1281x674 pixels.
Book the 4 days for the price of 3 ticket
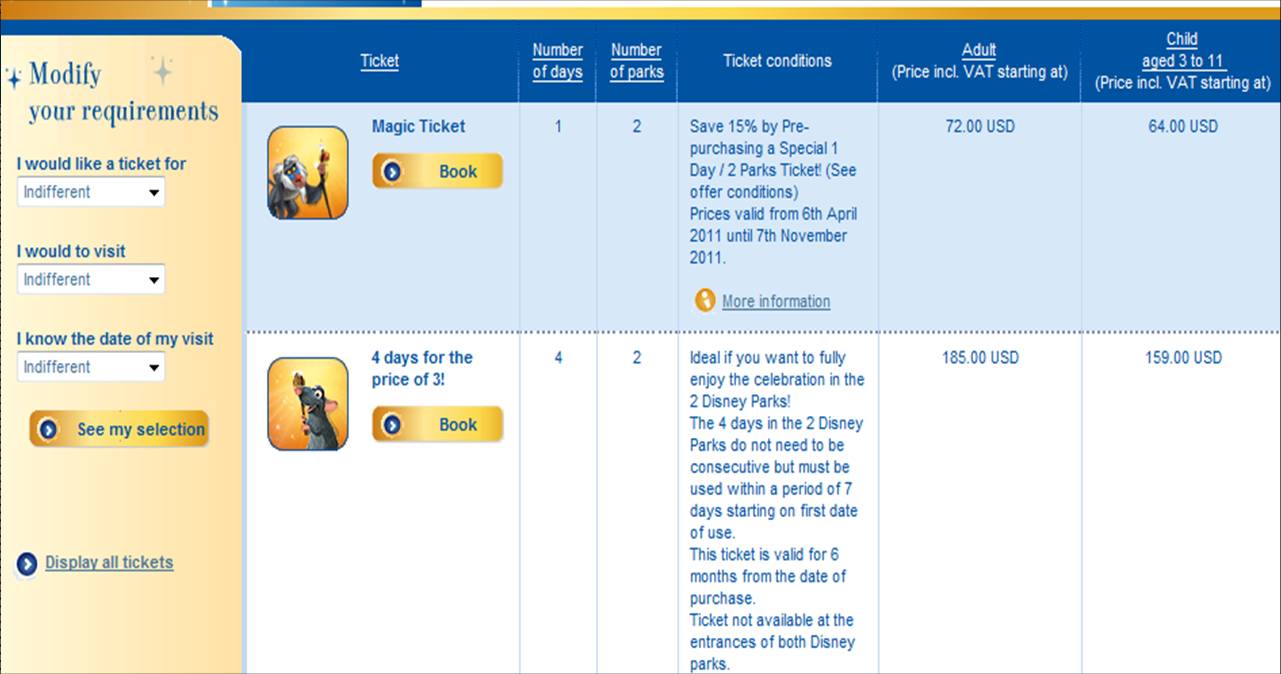[x=437, y=424]
